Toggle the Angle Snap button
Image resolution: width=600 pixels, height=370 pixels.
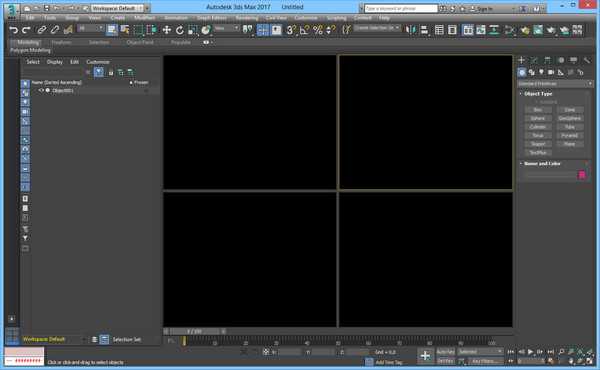tap(305, 30)
